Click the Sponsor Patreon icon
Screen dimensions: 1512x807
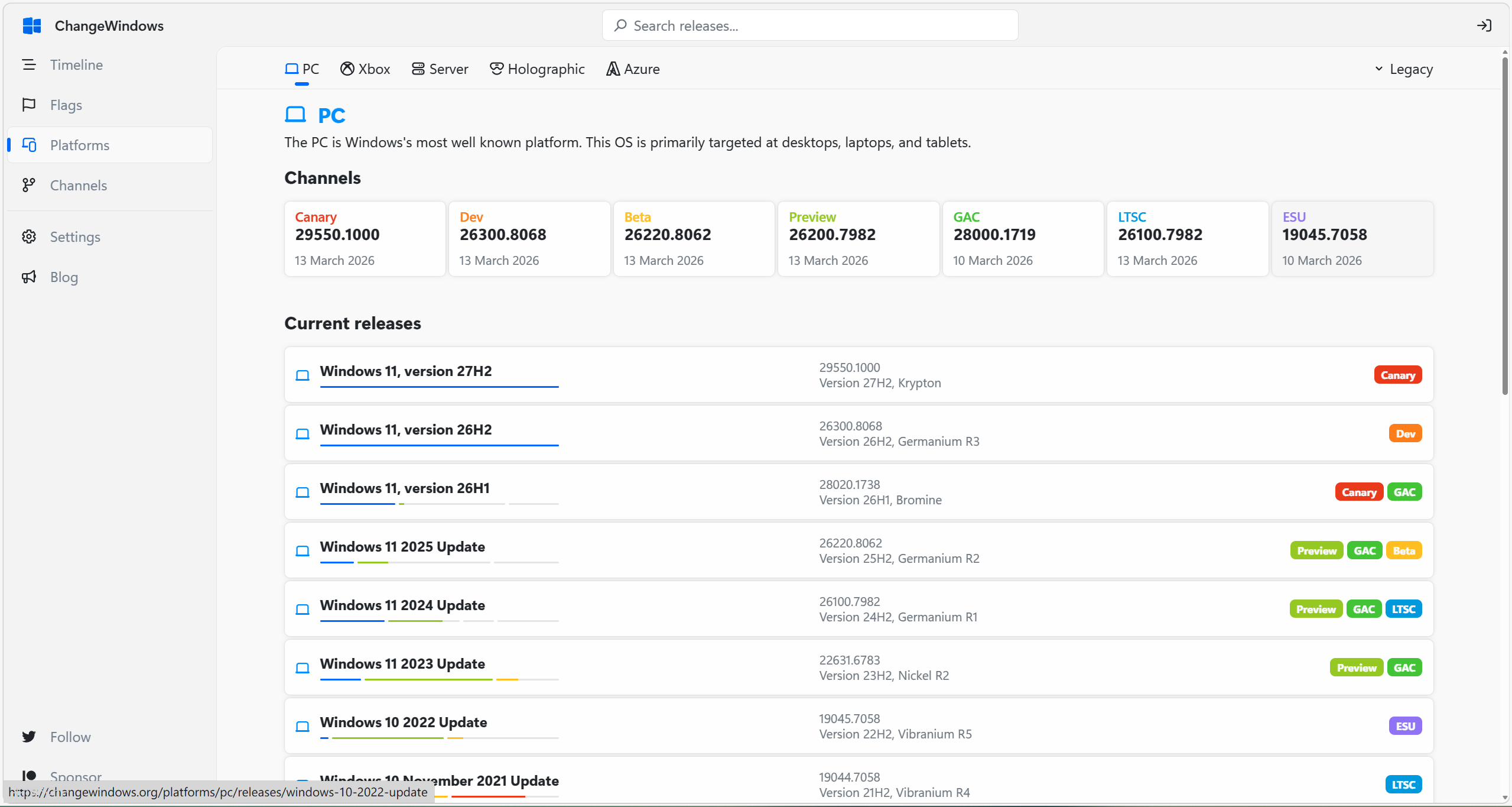[29, 775]
